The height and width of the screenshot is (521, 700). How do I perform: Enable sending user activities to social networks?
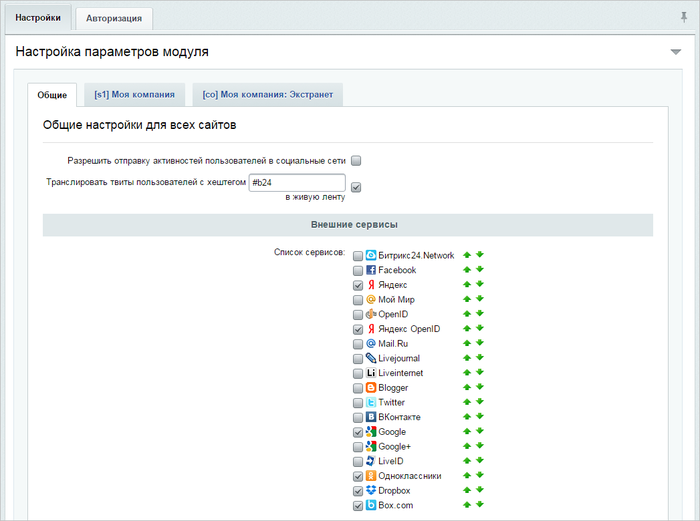pos(356,161)
